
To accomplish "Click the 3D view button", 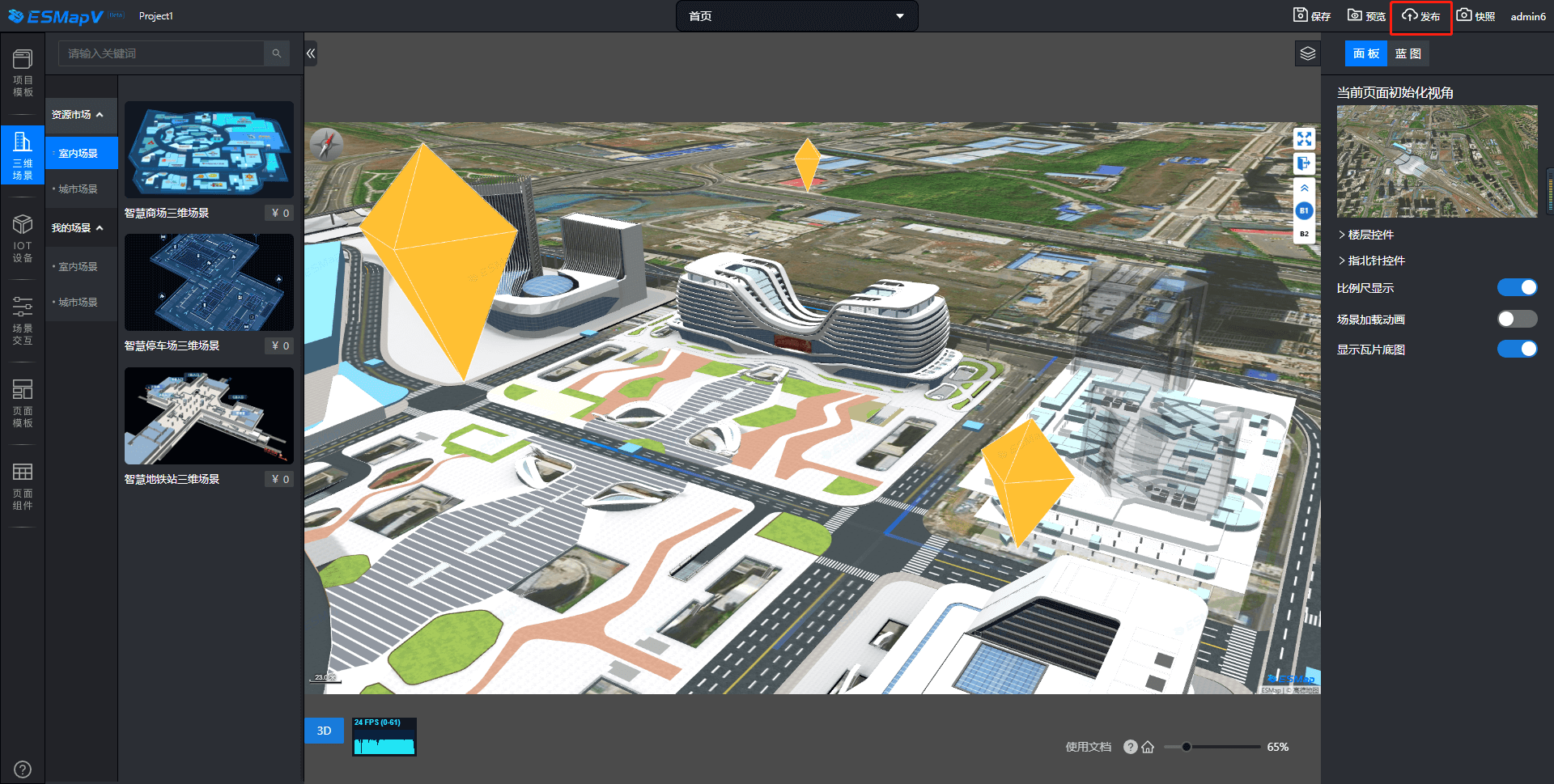I will (324, 731).
